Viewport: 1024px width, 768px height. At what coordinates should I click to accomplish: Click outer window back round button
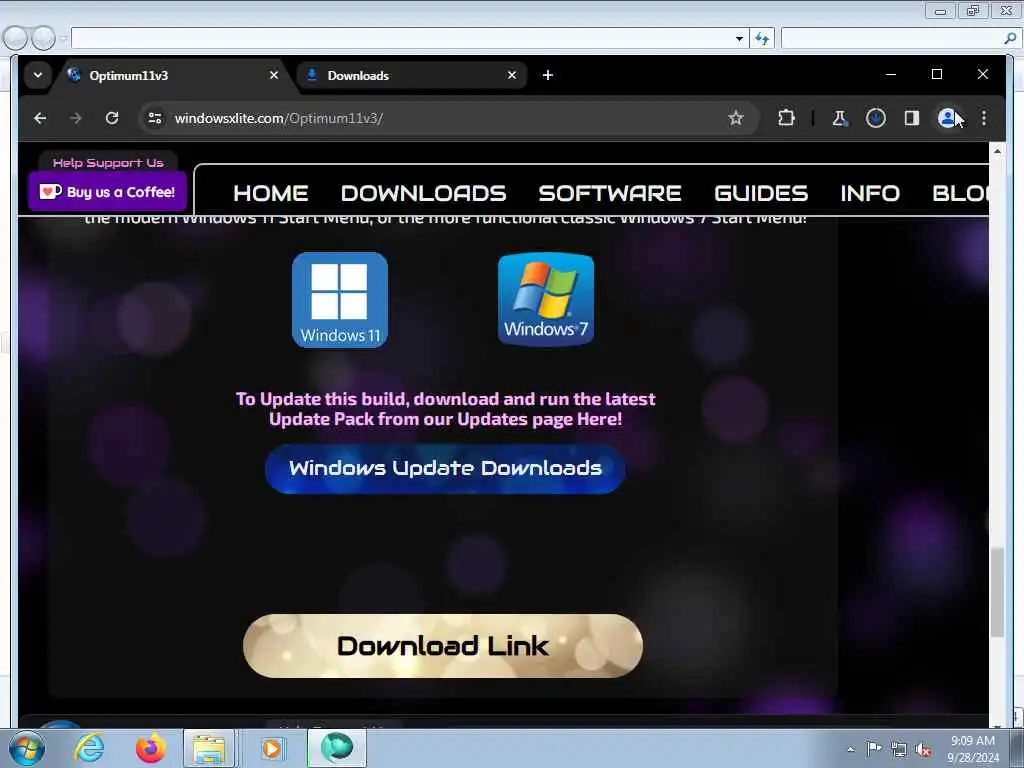point(15,38)
